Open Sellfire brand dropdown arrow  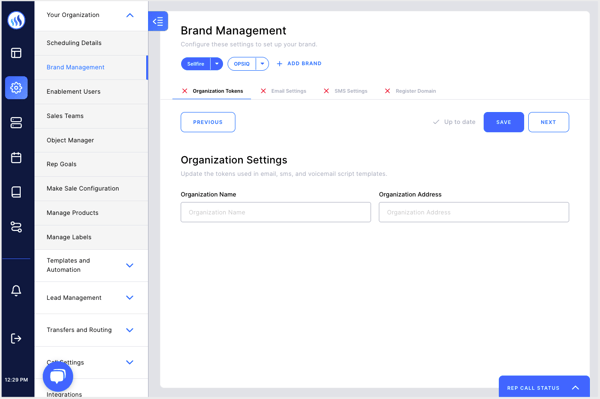[217, 64]
